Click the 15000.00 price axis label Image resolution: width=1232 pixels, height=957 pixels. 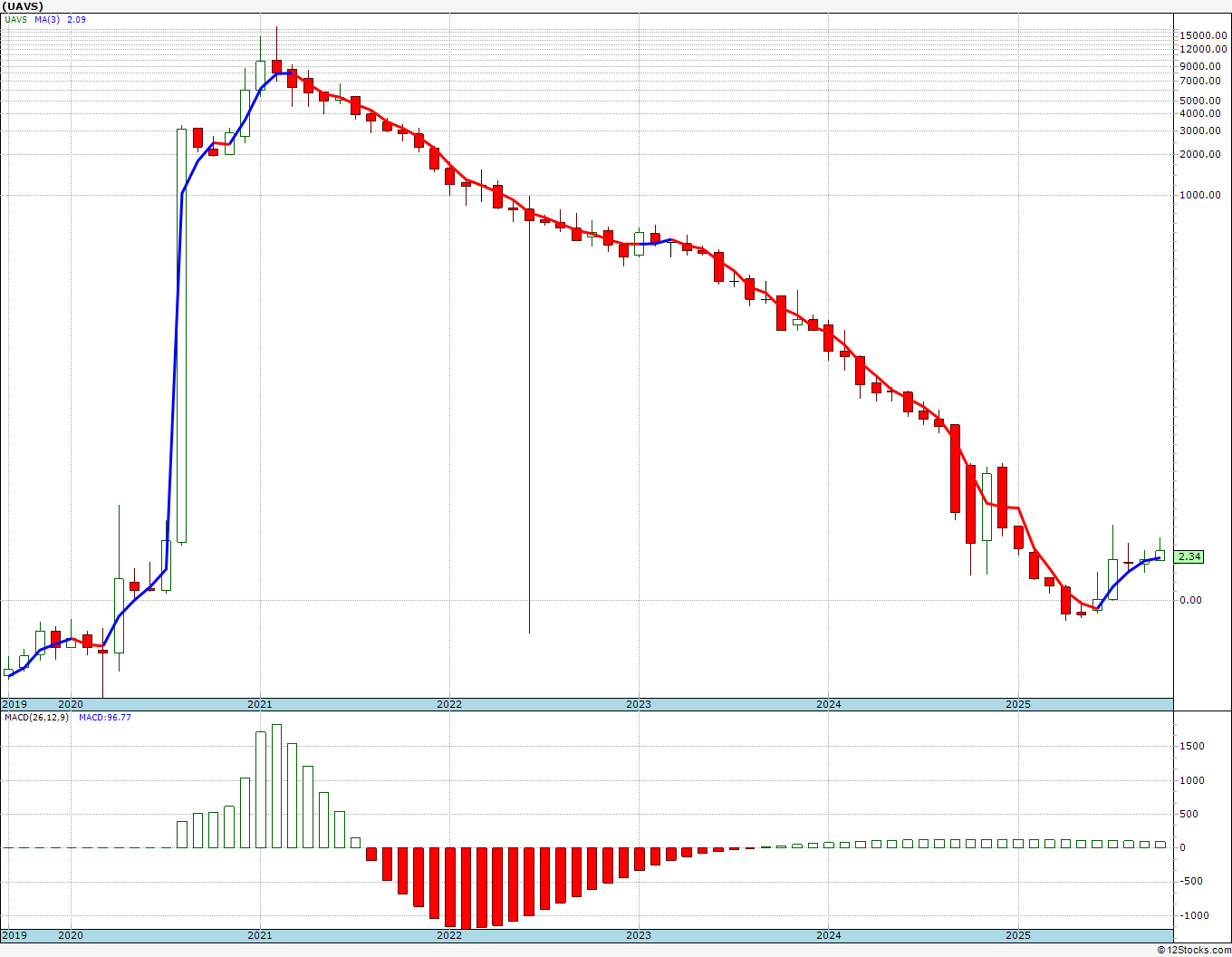coord(1204,35)
